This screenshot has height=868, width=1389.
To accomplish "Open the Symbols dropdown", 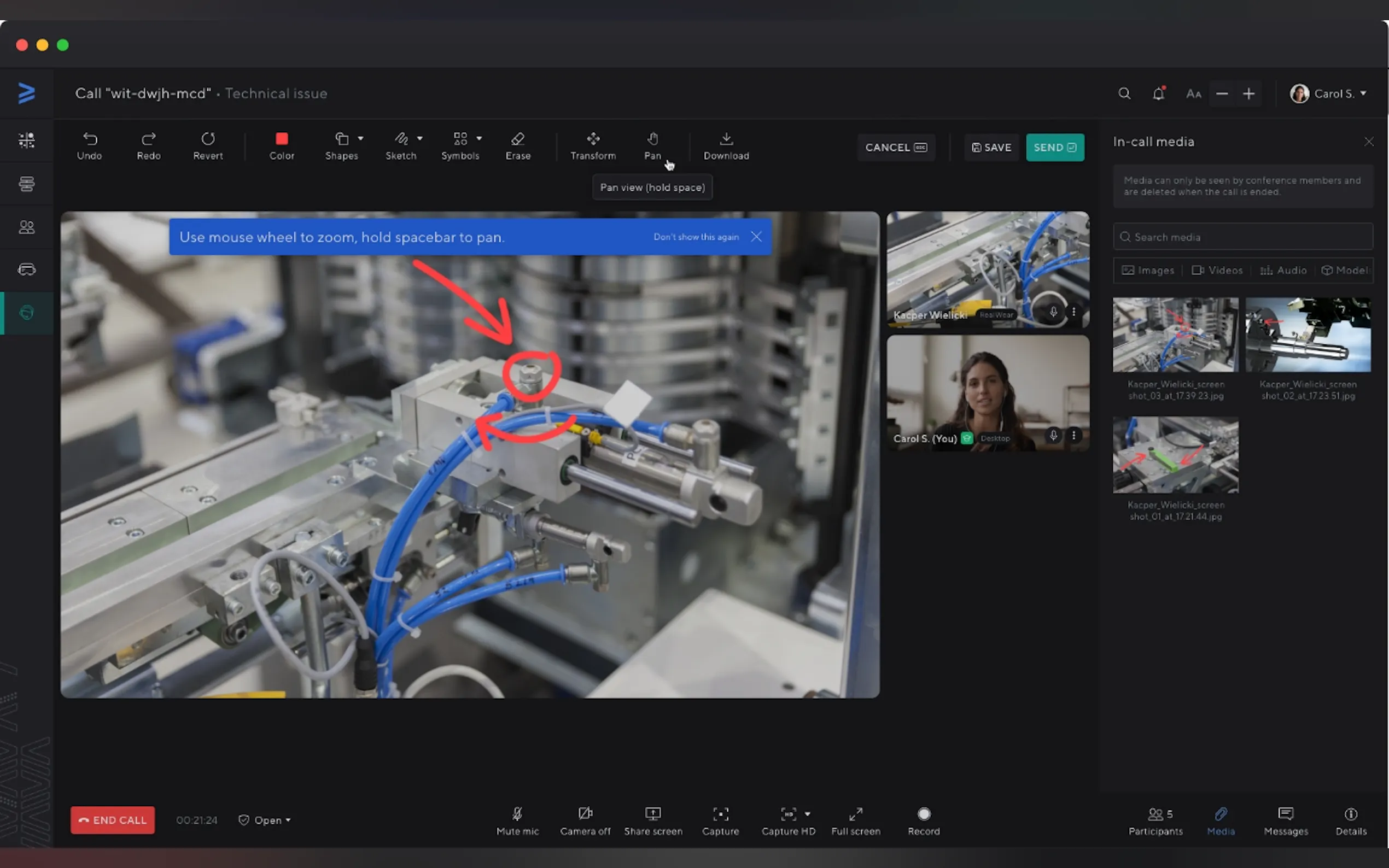I will pos(478,138).
